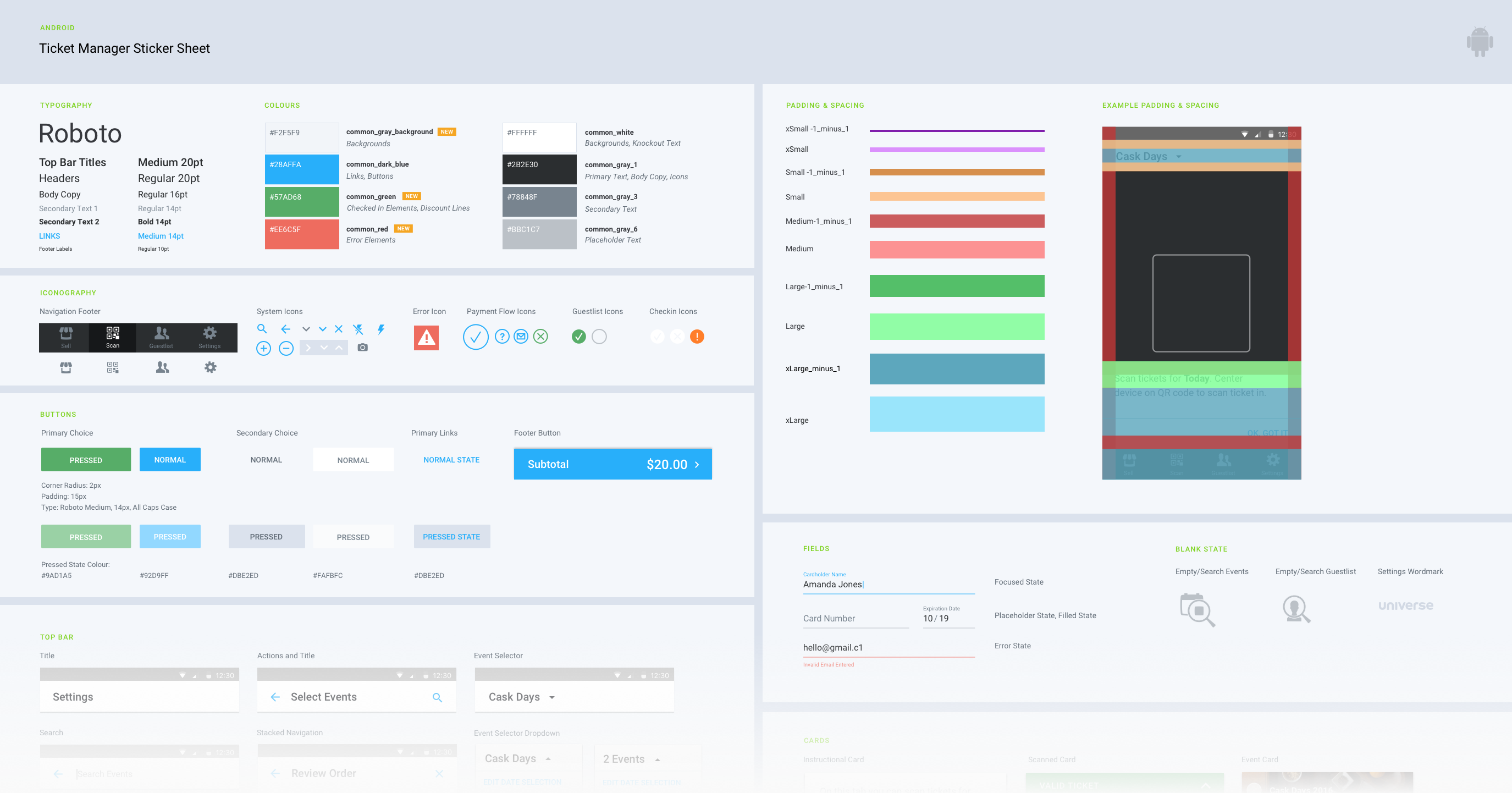Click the orange exclamation Checkin icon
This screenshot has height=793, width=1512.
[x=697, y=337]
